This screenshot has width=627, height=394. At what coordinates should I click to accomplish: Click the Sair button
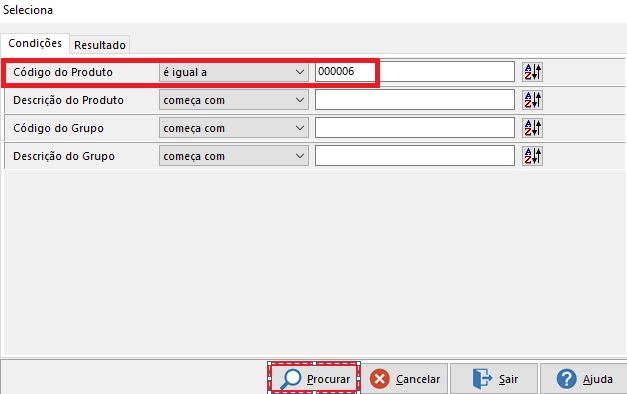coord(494,378)
